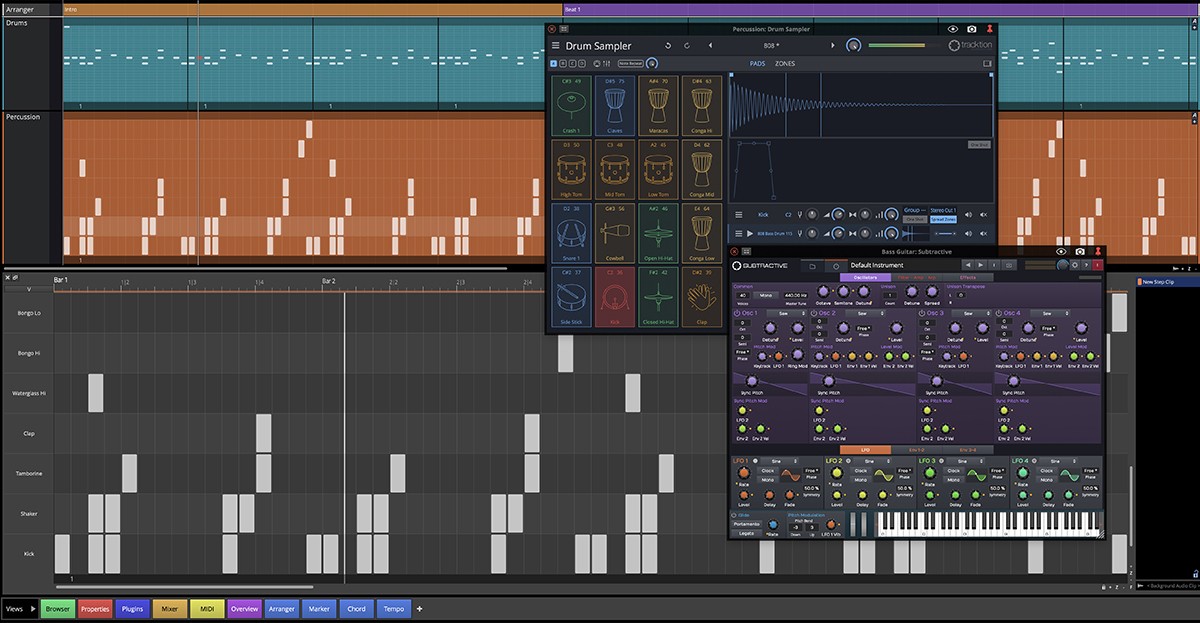The image size is (1200, 623).
Task: Open the Drum Sampler hamburger menu
Action: [556, 46]
